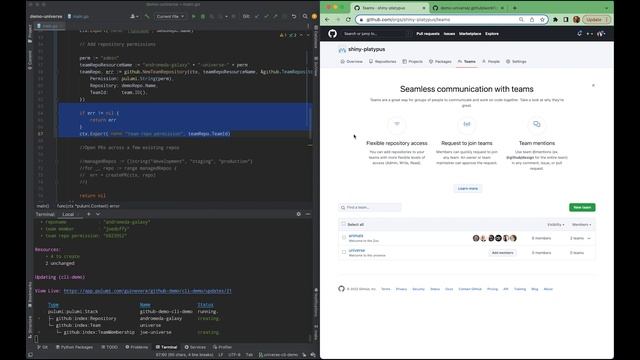The image size is (640, 360).
Task: Open the Pulumi View Live URL in terminal
Action: (x=147, y=291)
